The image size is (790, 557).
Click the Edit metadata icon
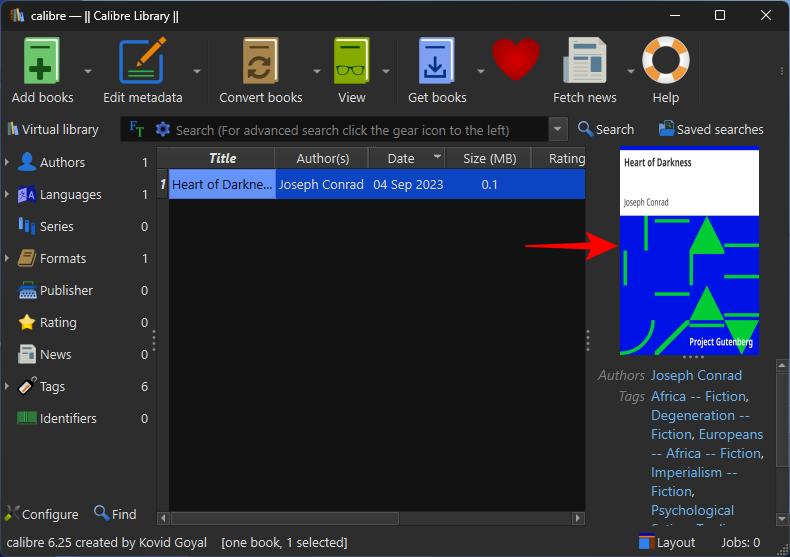[143, 60]
